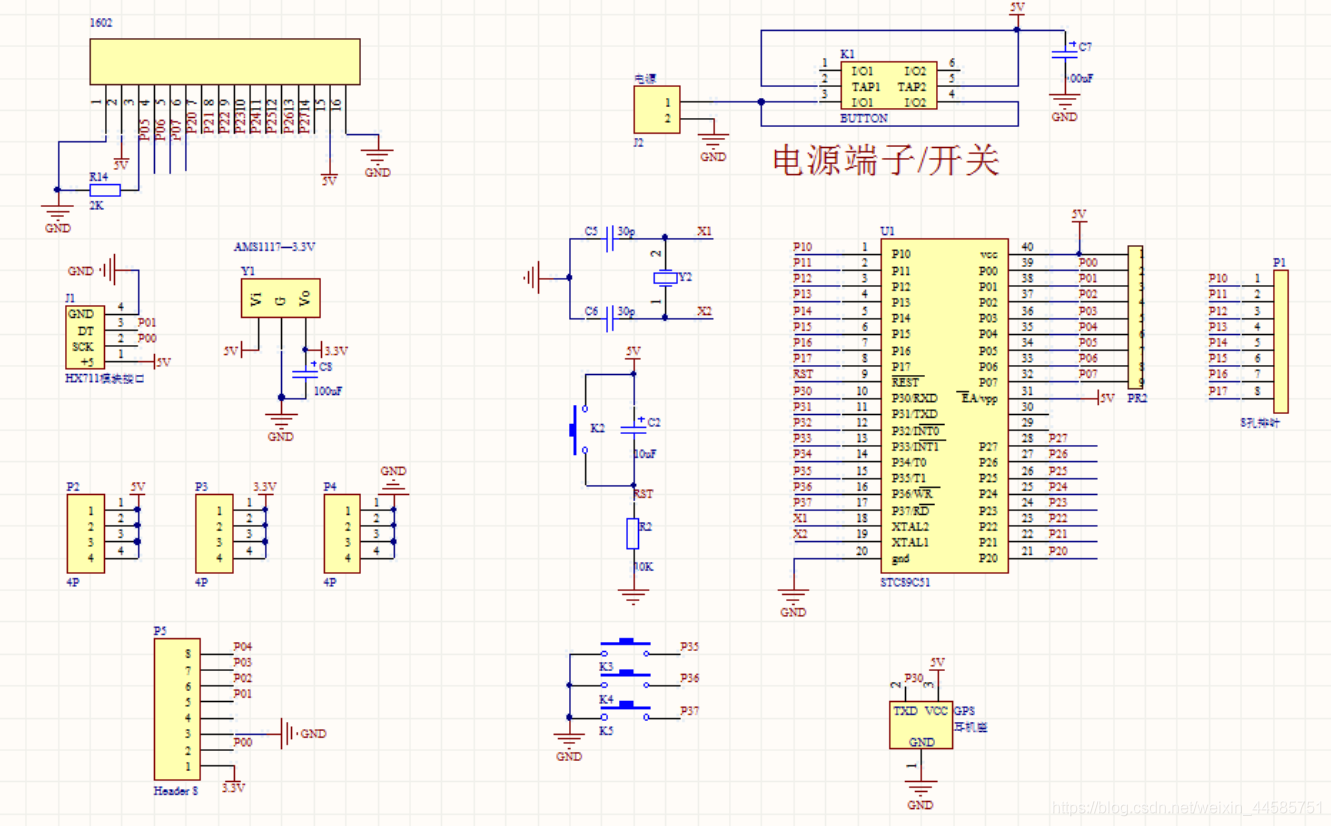Click the K2 reset push-button
1331x826 pixels.
pyautogui.click(x=577, y=429)
